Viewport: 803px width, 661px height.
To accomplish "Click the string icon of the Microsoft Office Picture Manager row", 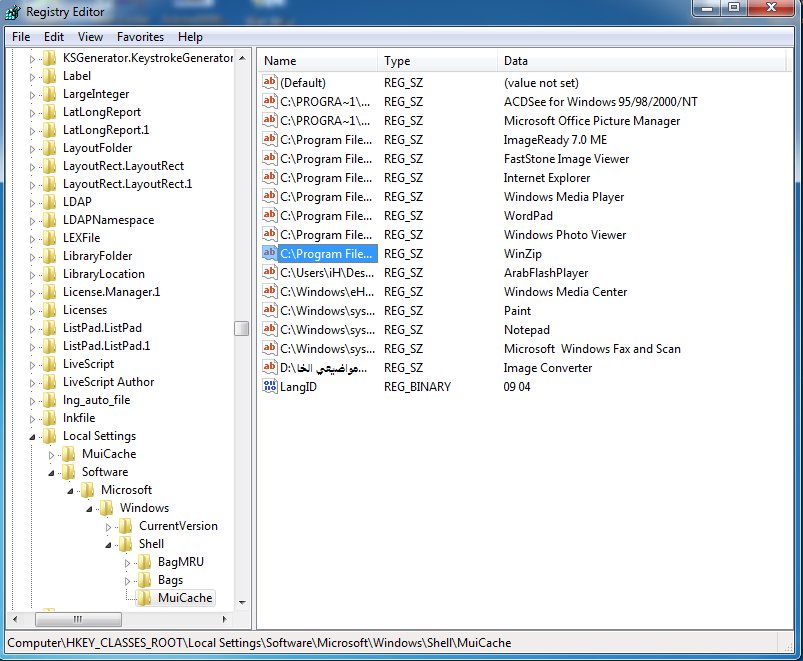I will click(270, 120).
